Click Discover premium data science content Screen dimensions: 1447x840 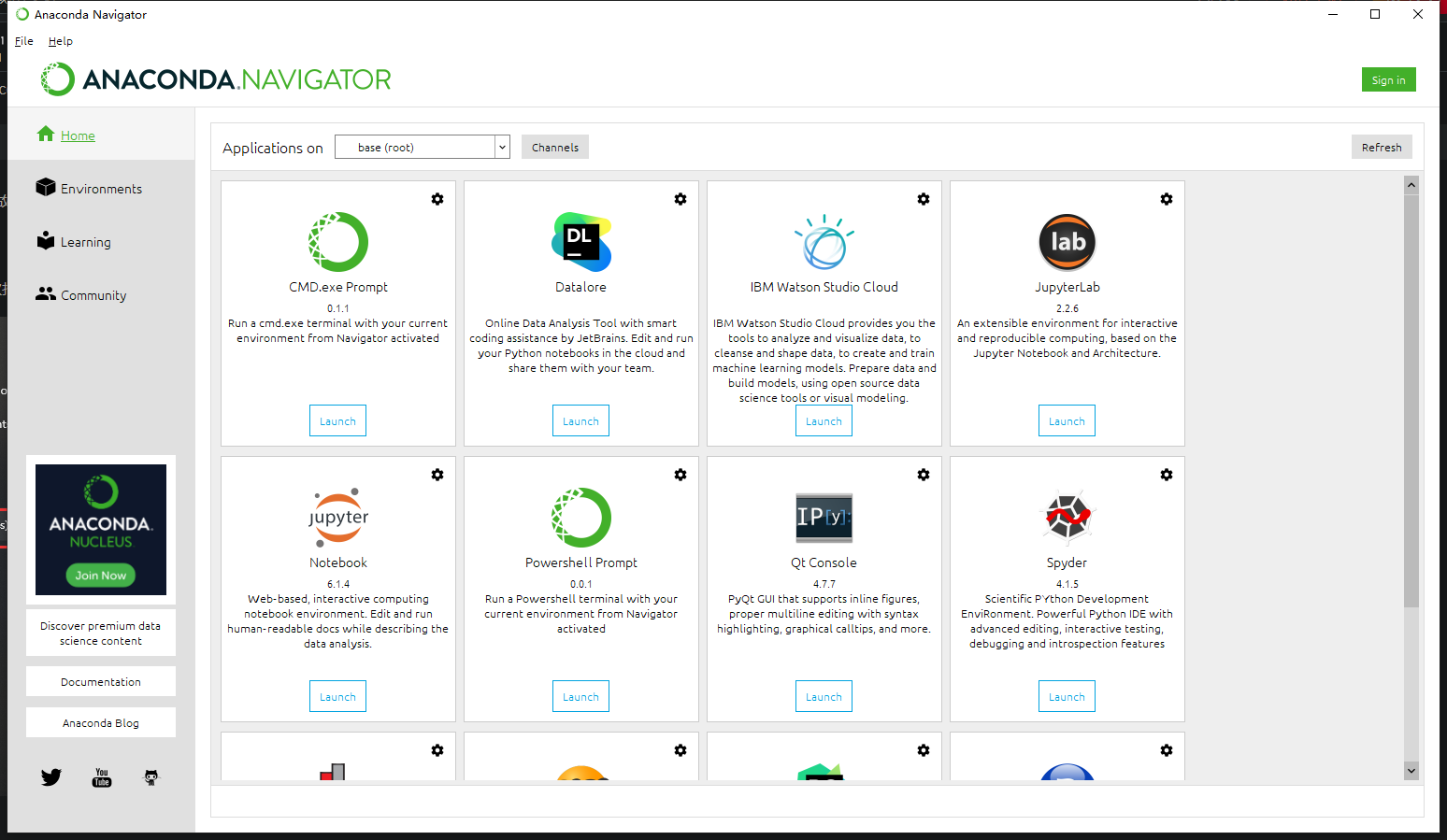coord(101,633)
